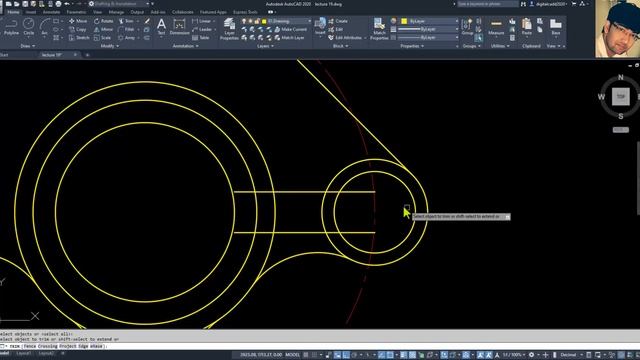Screen dimensions: 640x360
Task: Open the Output ribbon tab
Action: tap(137, 12)
